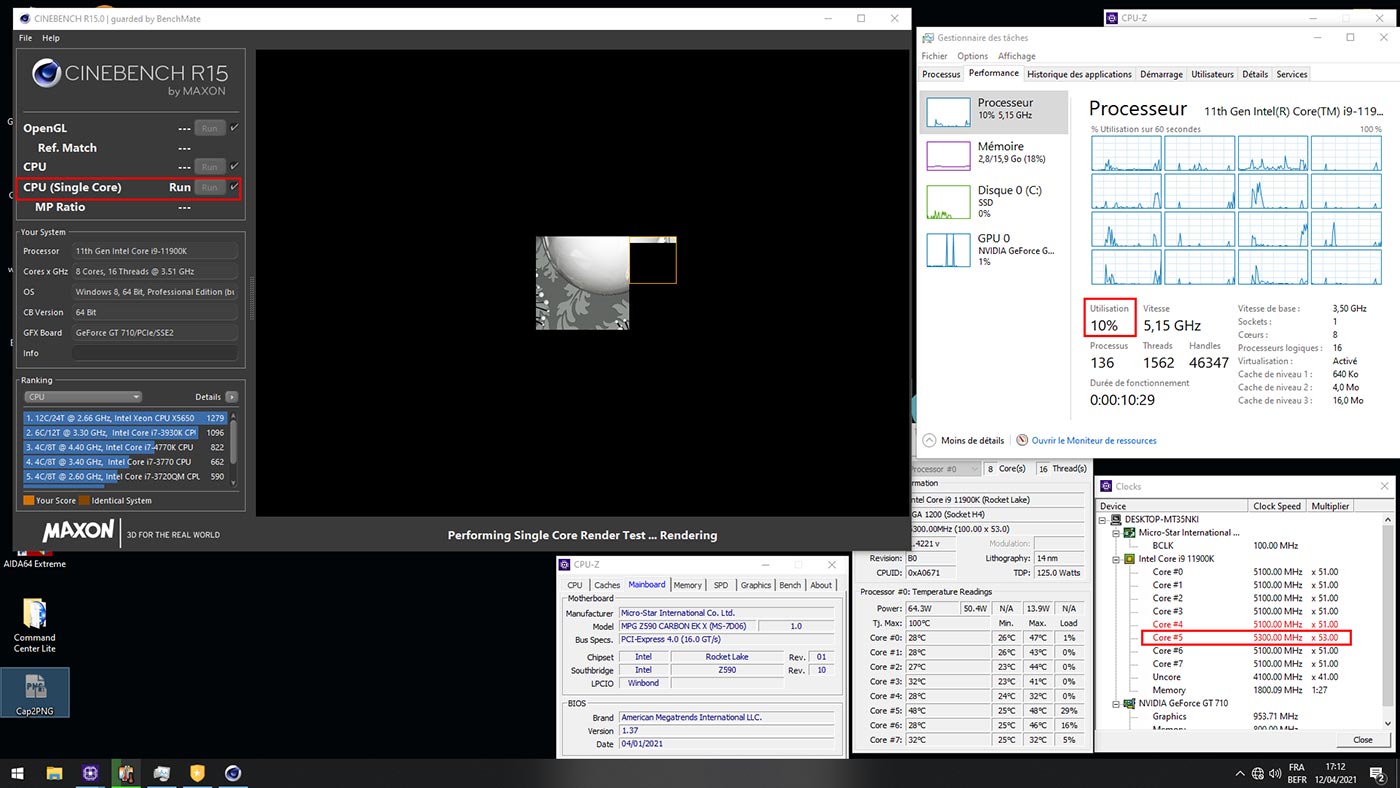Switch to Cinebench from the taskbar
The image size is (1400, 788).
[x=232, y=773]
